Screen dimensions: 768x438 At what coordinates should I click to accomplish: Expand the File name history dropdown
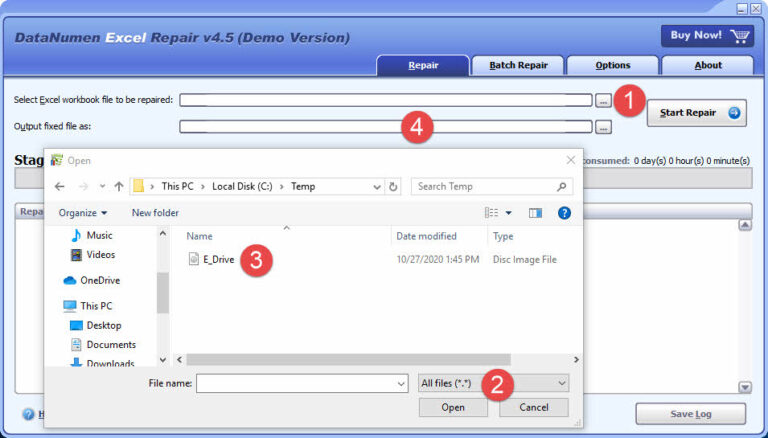point(401,383)
